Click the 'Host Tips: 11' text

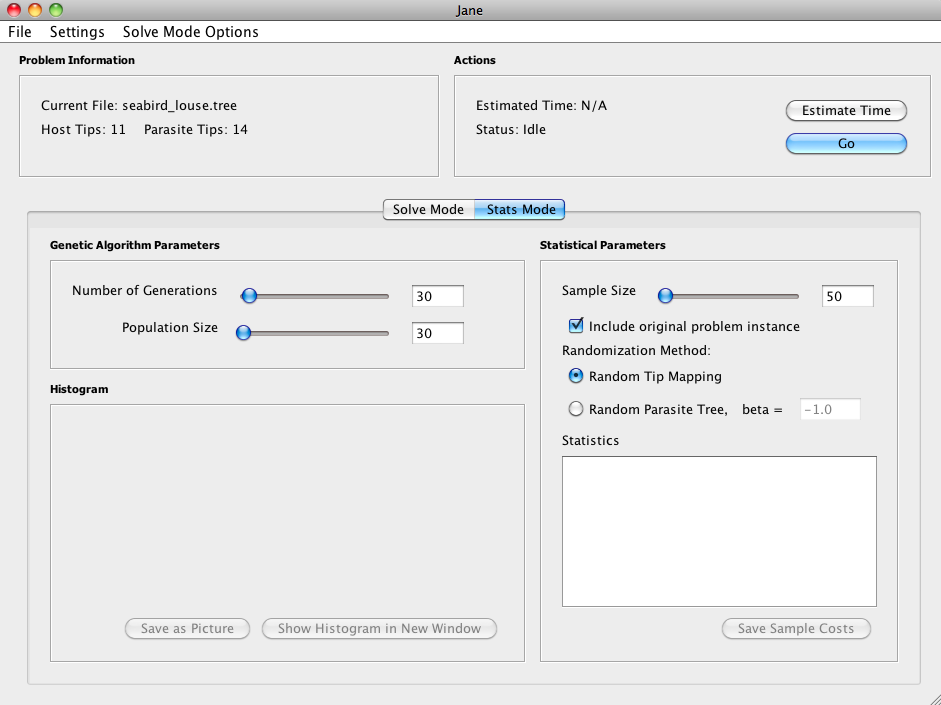click(83, 130)
